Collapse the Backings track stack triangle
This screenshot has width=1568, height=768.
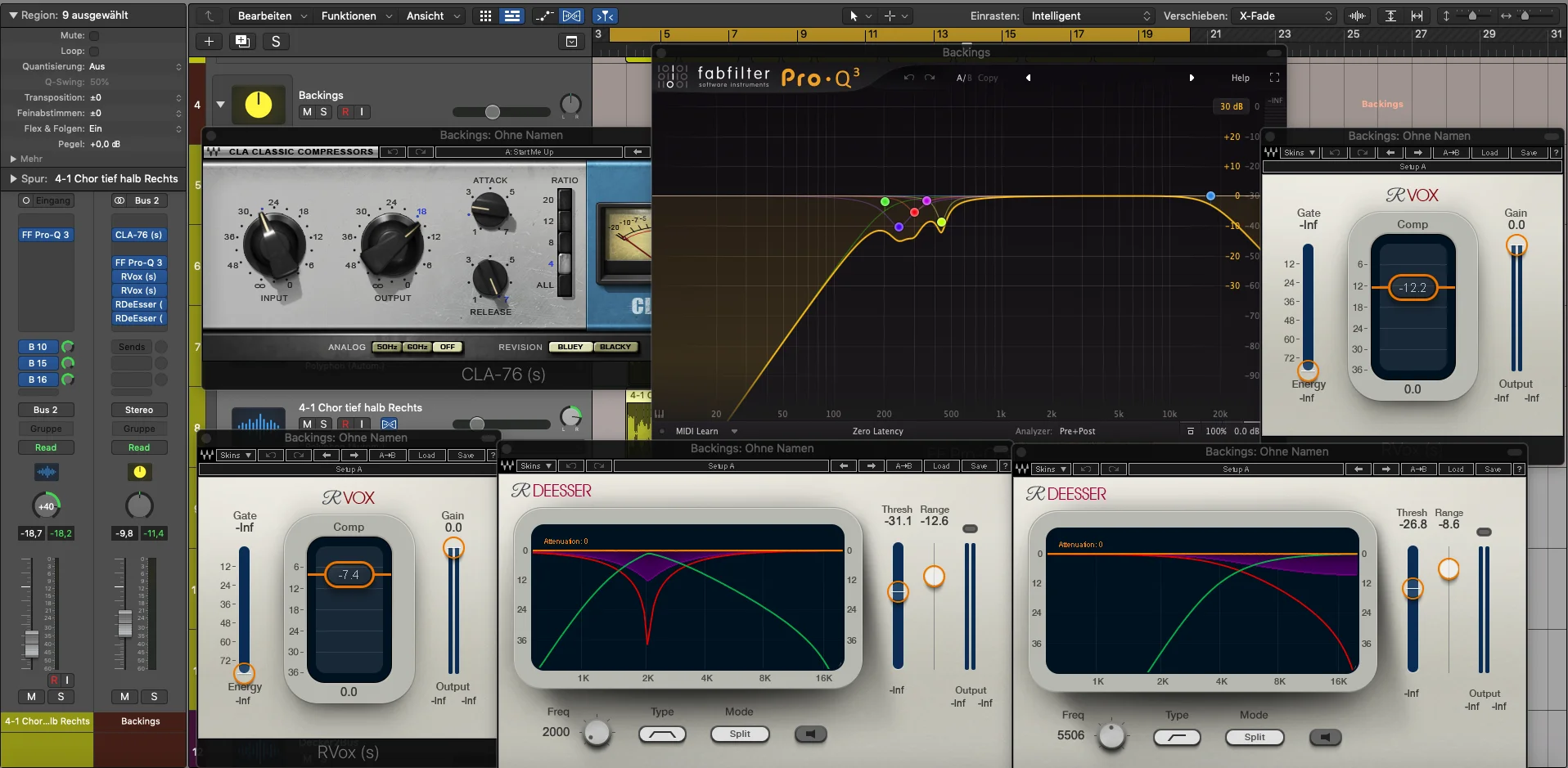click(220, 105)
